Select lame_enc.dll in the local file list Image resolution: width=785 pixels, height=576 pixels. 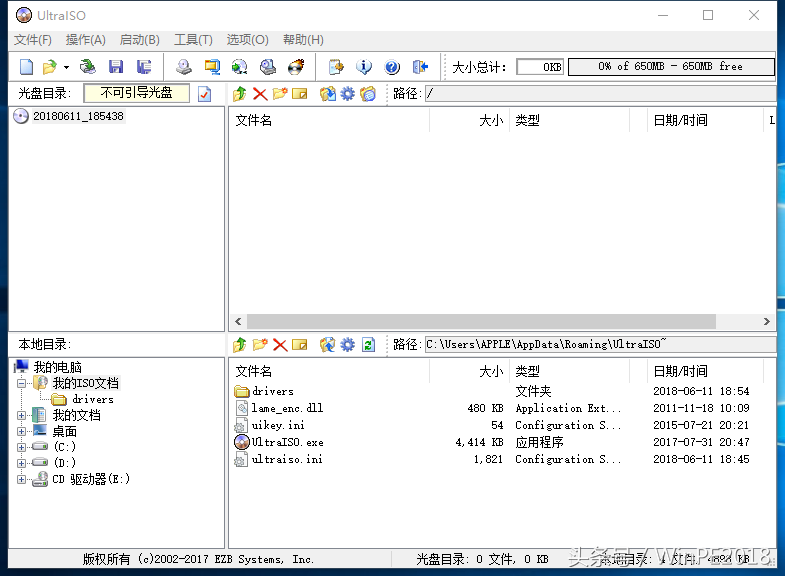(x=287, y=408)
